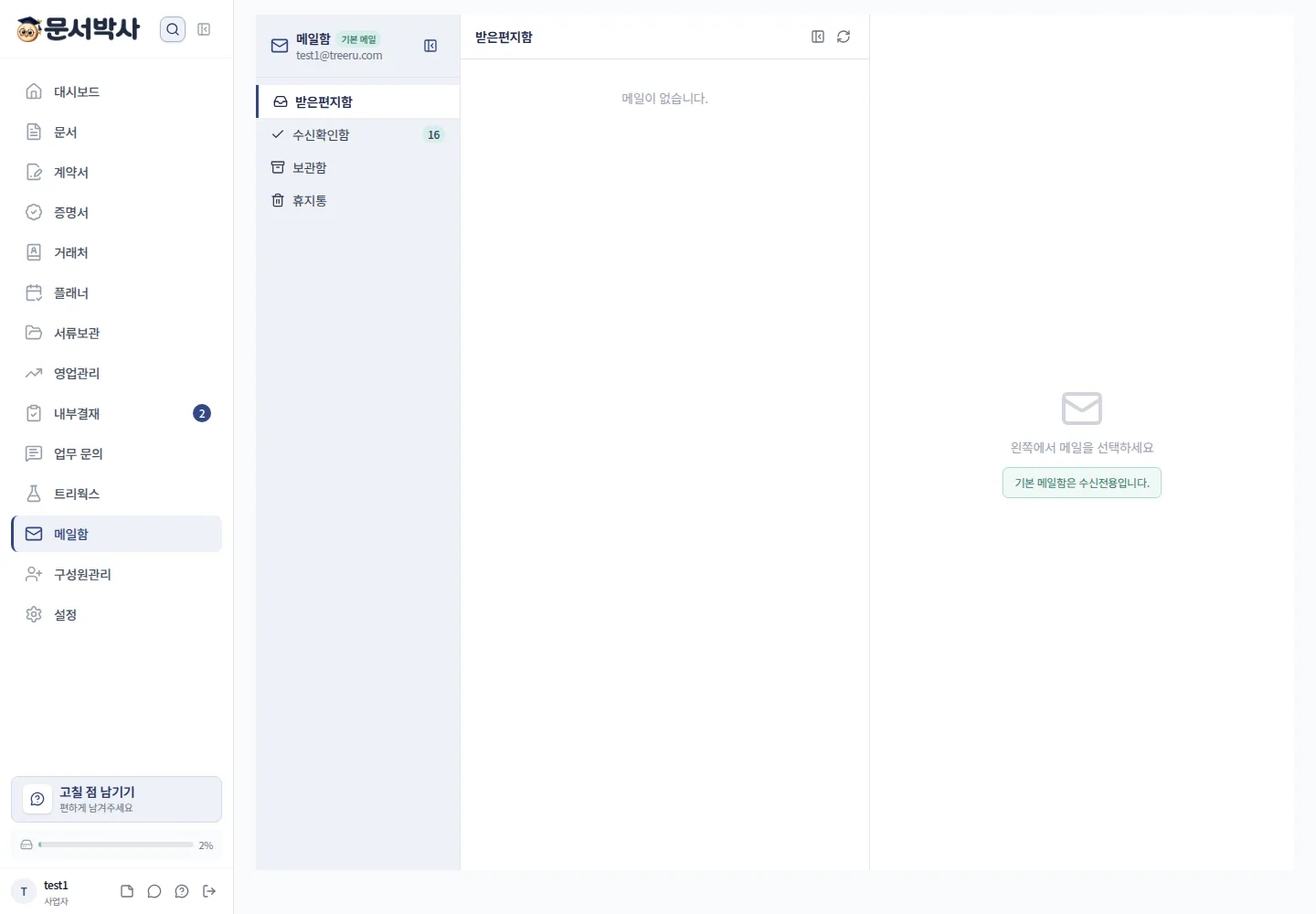The width and height of the screenshot is (1316, 914).
Task: Select the 받은편지함 folder
Action: coord(358,101)
